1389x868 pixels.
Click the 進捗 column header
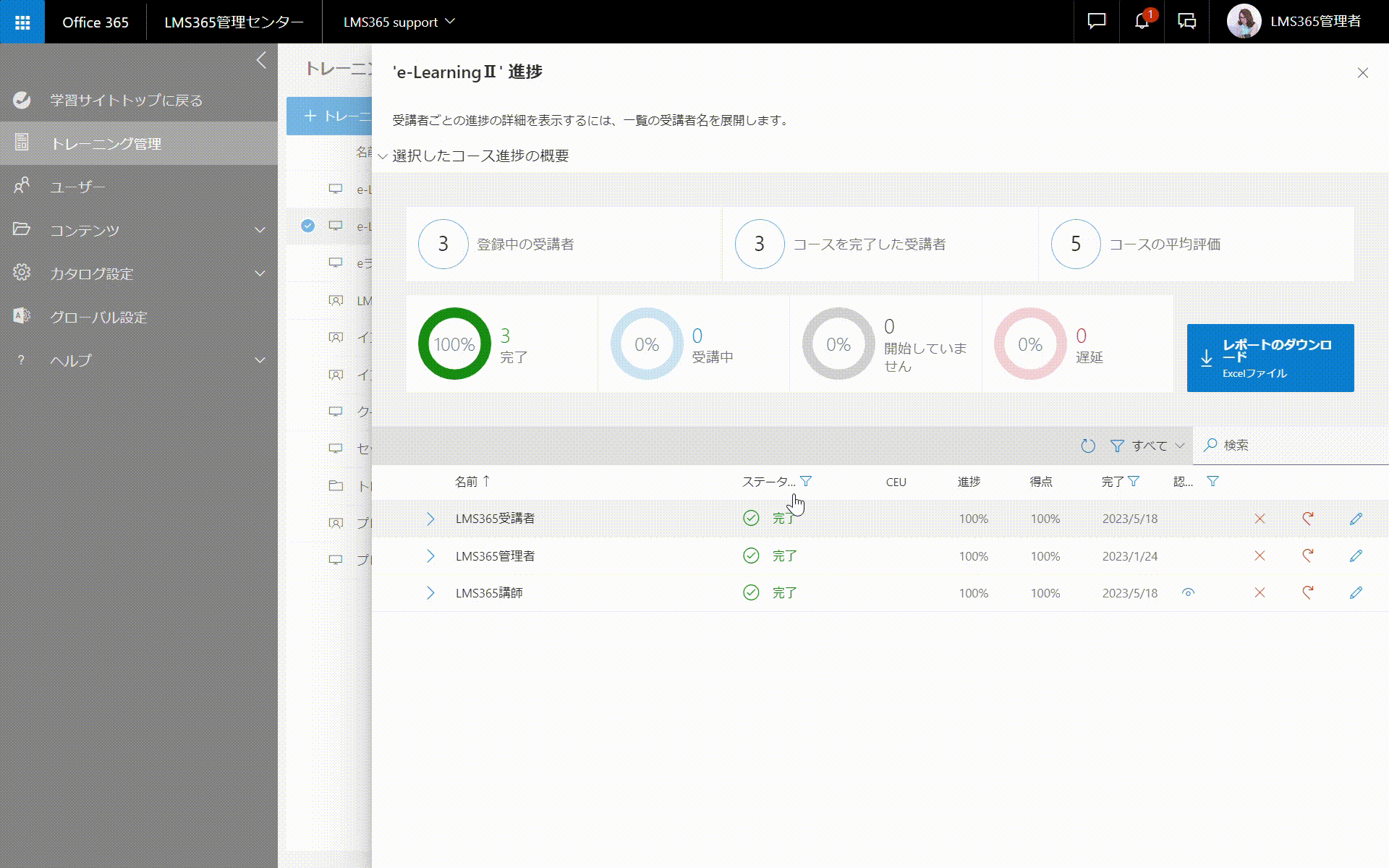969,482
